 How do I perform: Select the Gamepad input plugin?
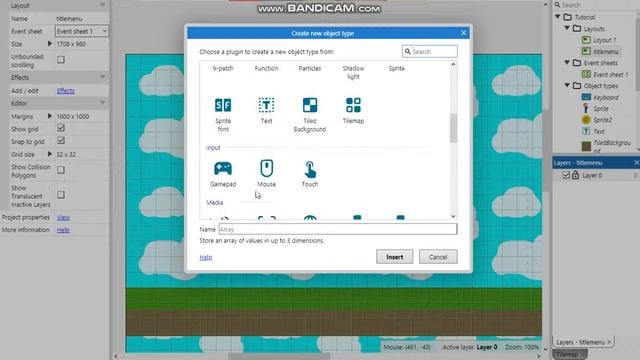(223, 168)
